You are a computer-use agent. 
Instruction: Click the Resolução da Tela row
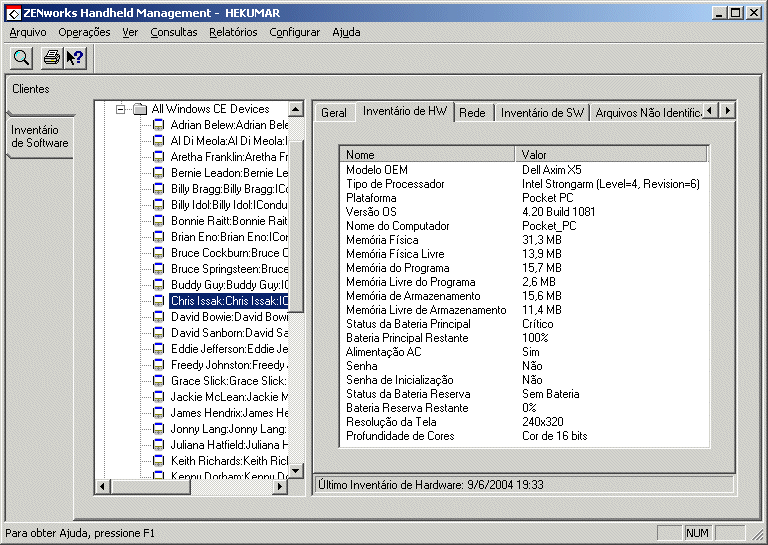[x=524, y=422]
